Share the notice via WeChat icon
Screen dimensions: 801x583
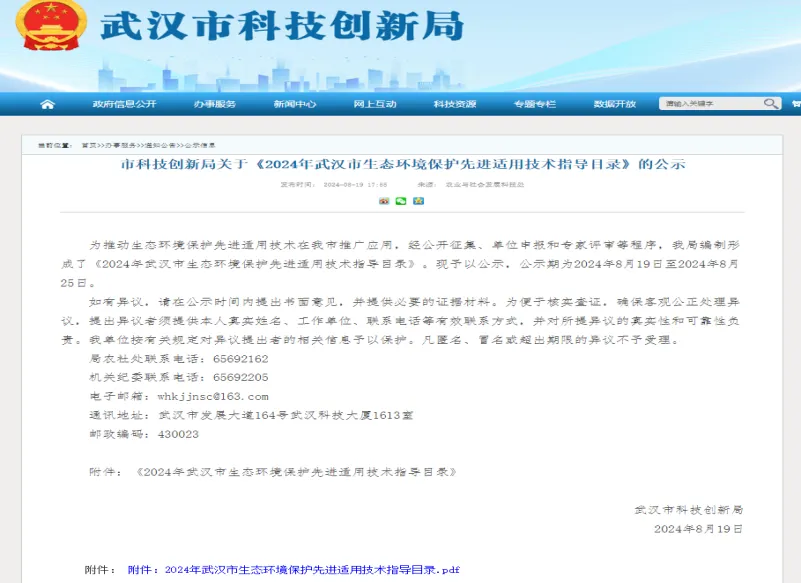pyautogui.click(x=401, y=201)
